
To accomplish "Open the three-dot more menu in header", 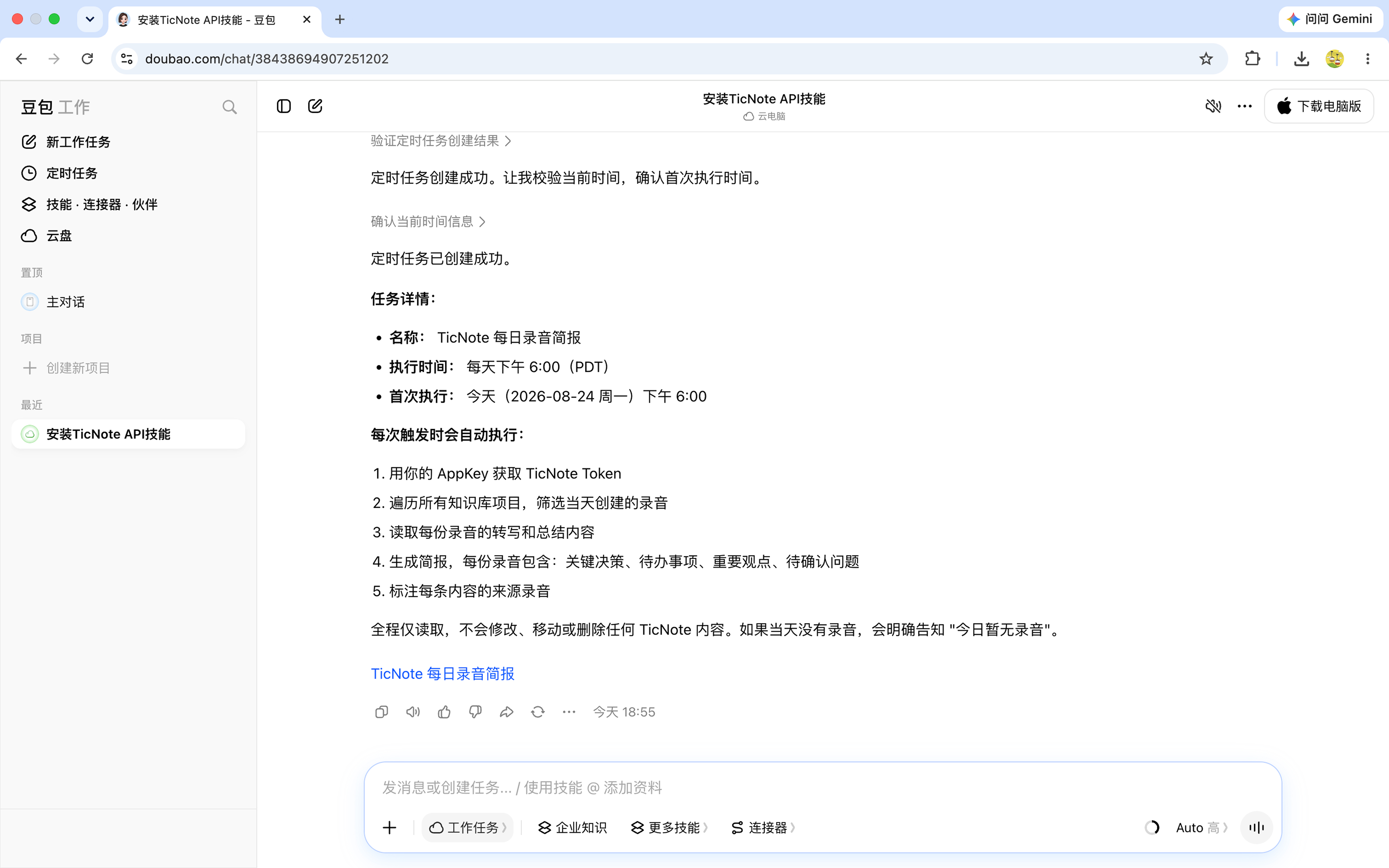I will click(1244, 106).
